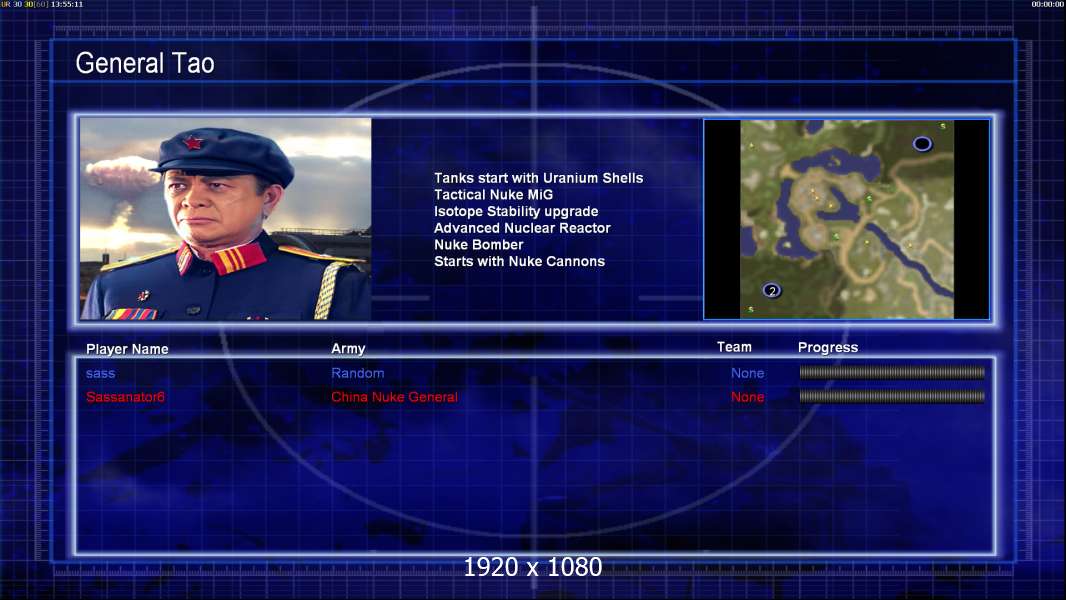This screenshot has height=600, width=1066.
Task: Click the 'Tactical Nuke MiG' line
Action: 494,194
